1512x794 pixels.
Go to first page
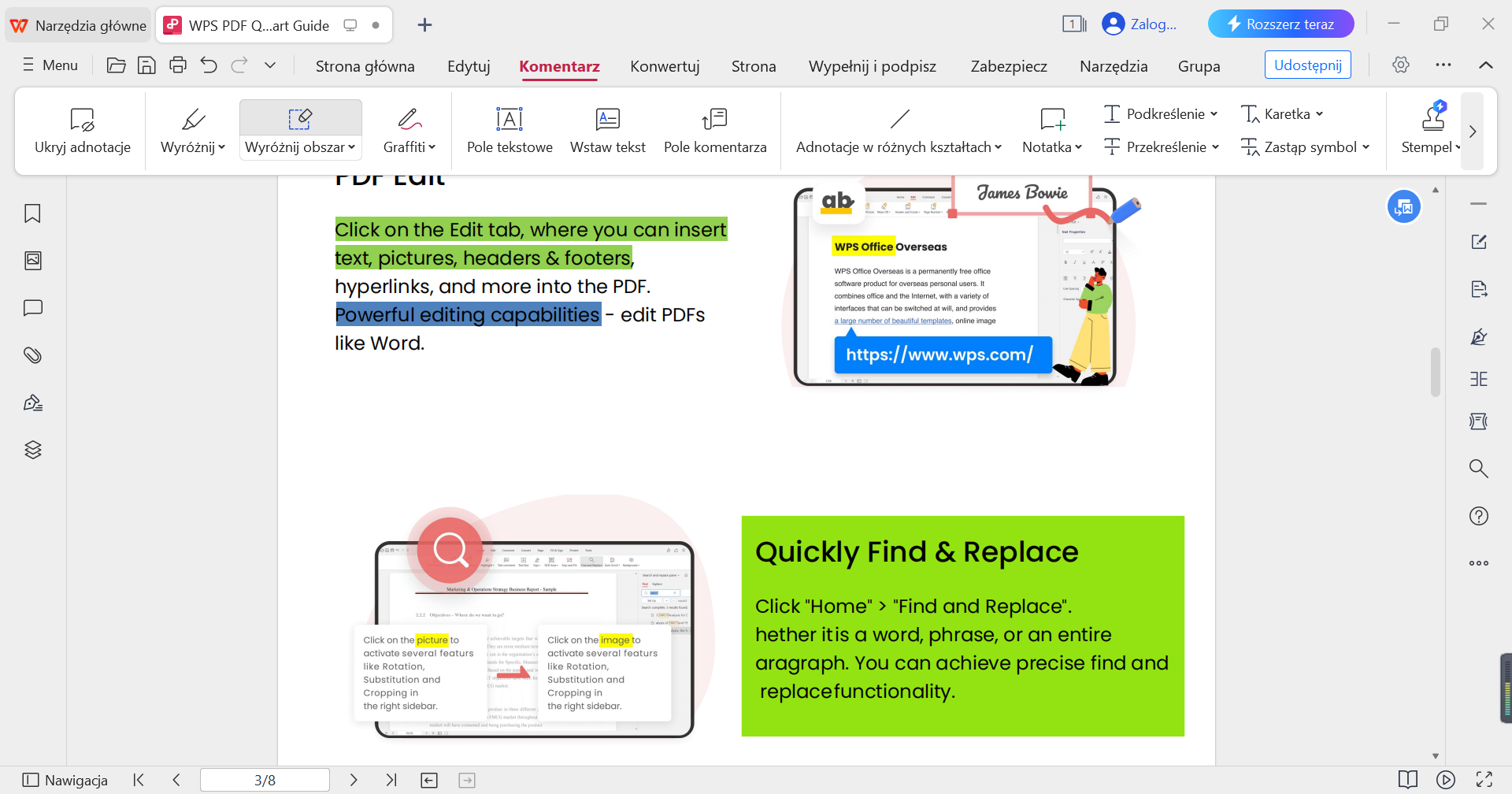click(139, 780)
